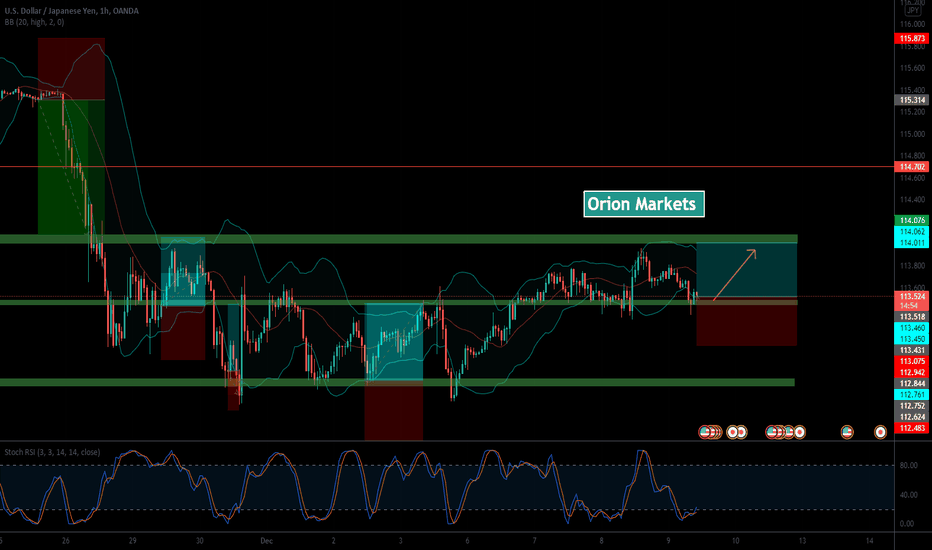Open the Japan economic event marker near the 14th
Viewport: 932px width, 550px height.
880,432
